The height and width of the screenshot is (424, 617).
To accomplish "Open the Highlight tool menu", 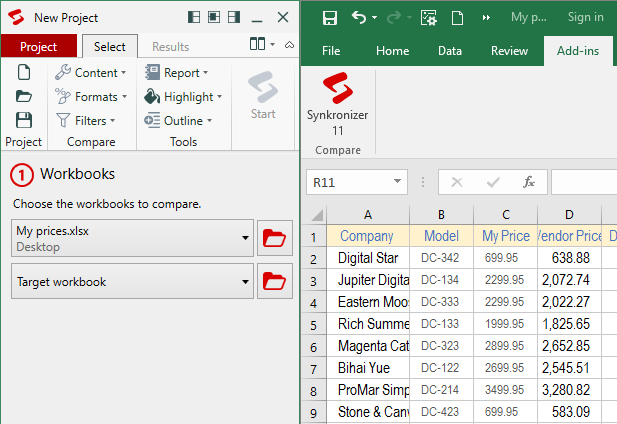I will coord(183,97).
